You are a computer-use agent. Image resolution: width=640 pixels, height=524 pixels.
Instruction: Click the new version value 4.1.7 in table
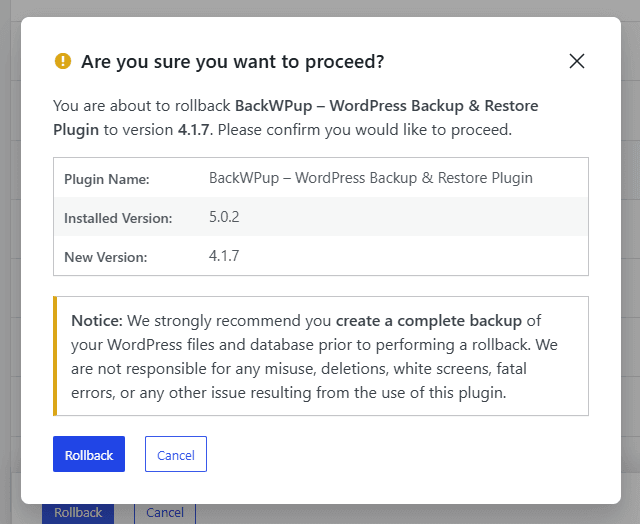coord(224,256)
